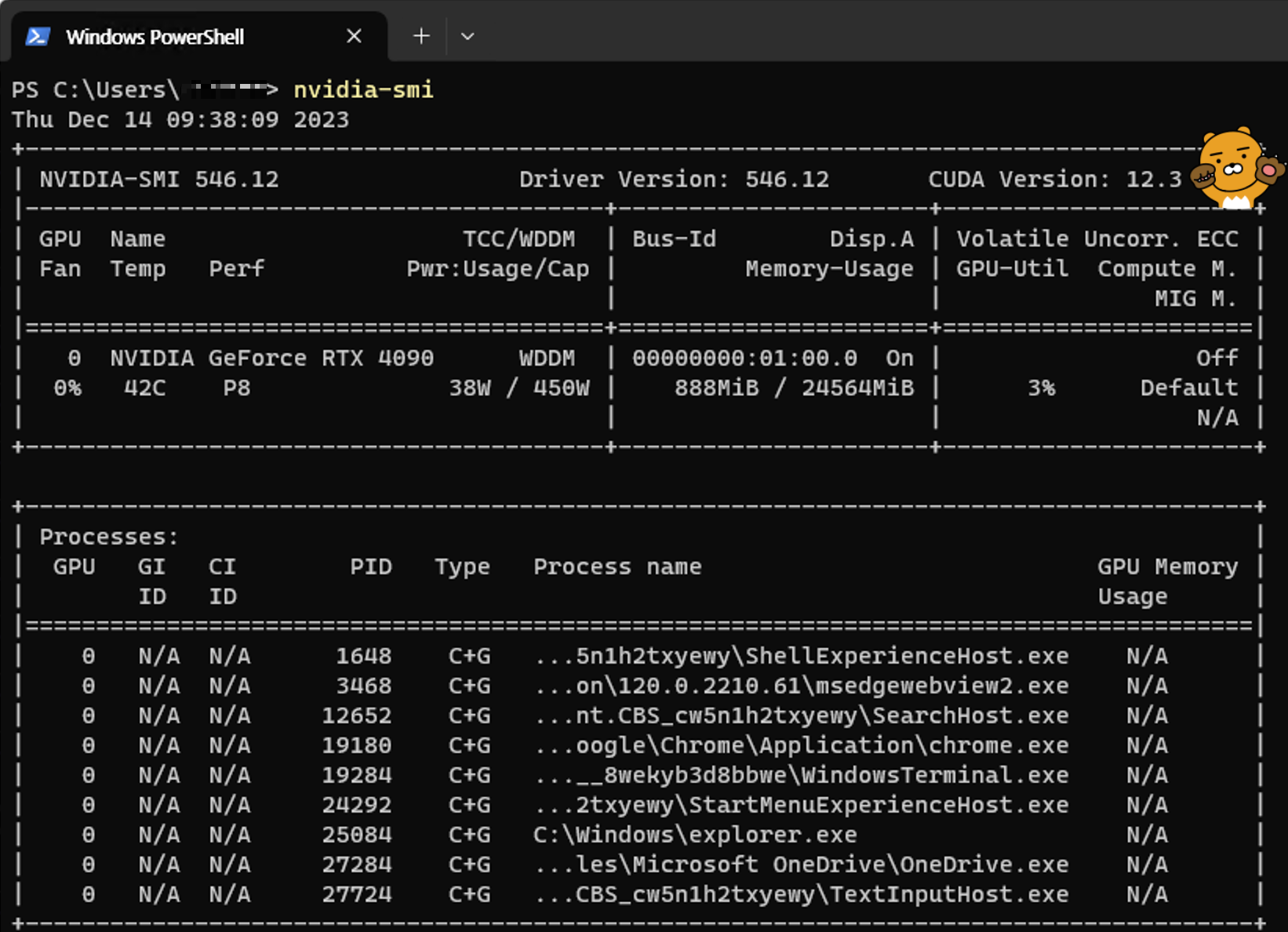The width and height of the screenshot is (1288, 932).
Task: Click the Default compute mode value
Action: tap(1189, 388)
